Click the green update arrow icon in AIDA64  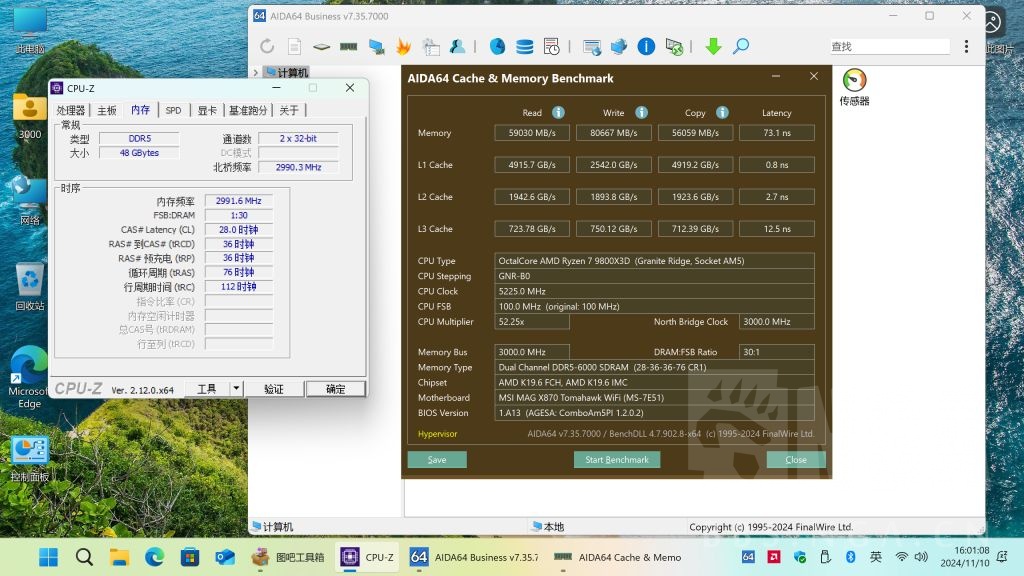(x=713, y=46)
